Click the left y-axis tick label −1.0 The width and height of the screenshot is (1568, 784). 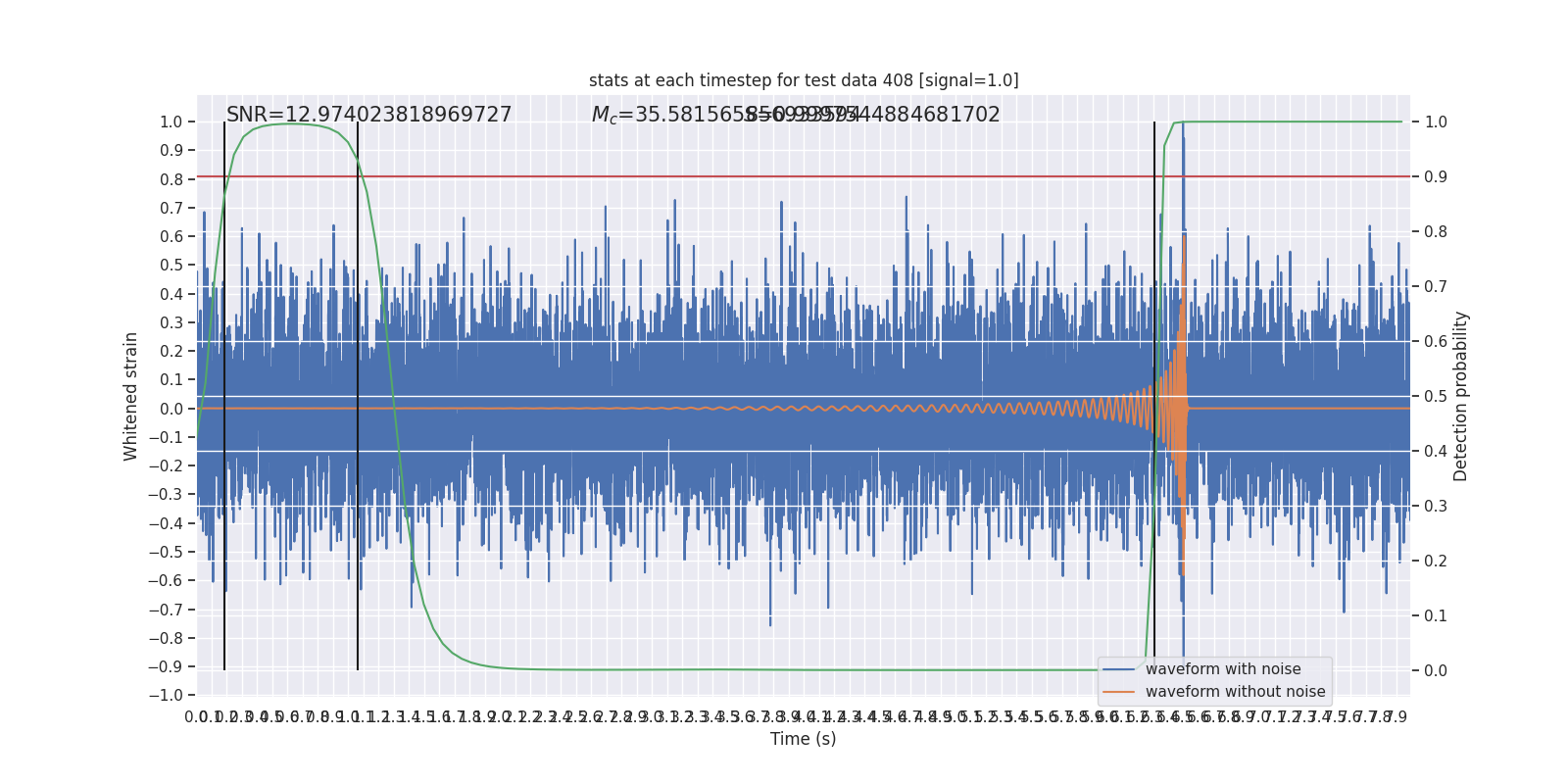tap(166, 695)
